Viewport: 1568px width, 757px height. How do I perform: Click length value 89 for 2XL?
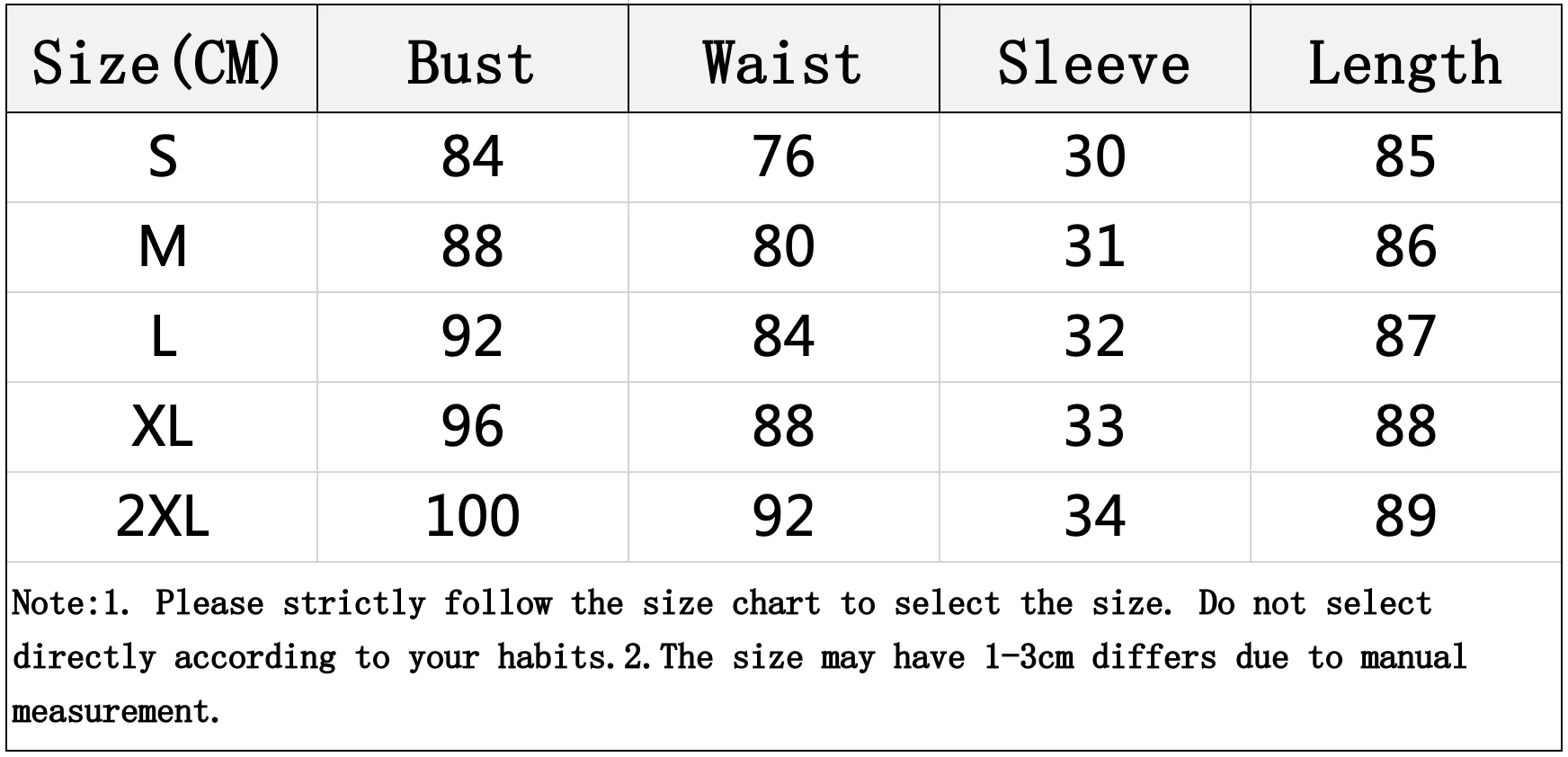[x=1405, y=516]
